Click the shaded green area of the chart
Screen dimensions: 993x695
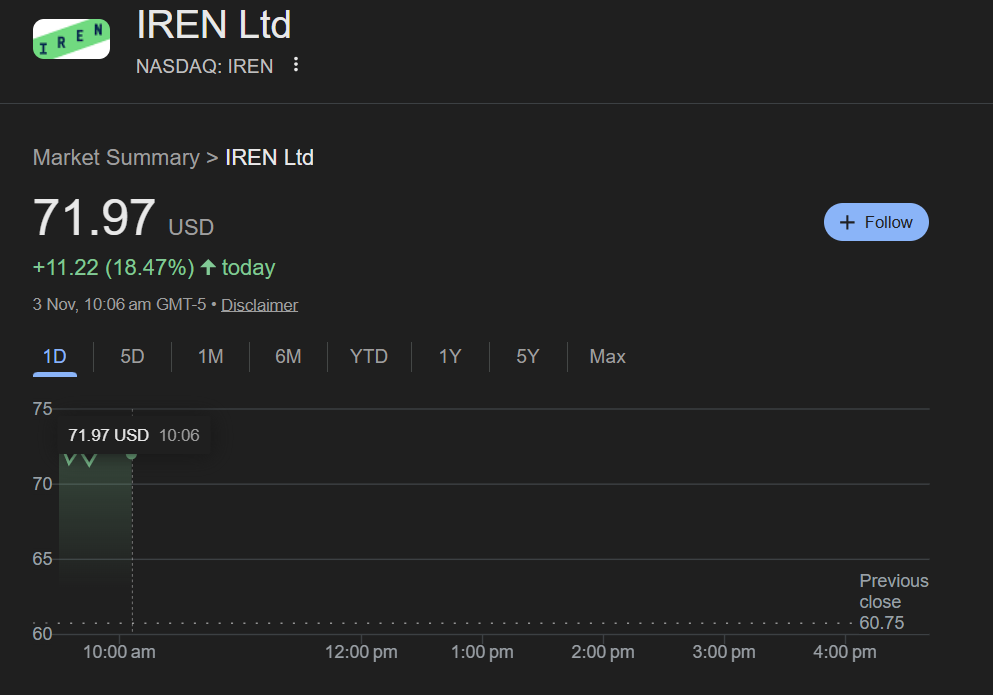pos(95,520)
